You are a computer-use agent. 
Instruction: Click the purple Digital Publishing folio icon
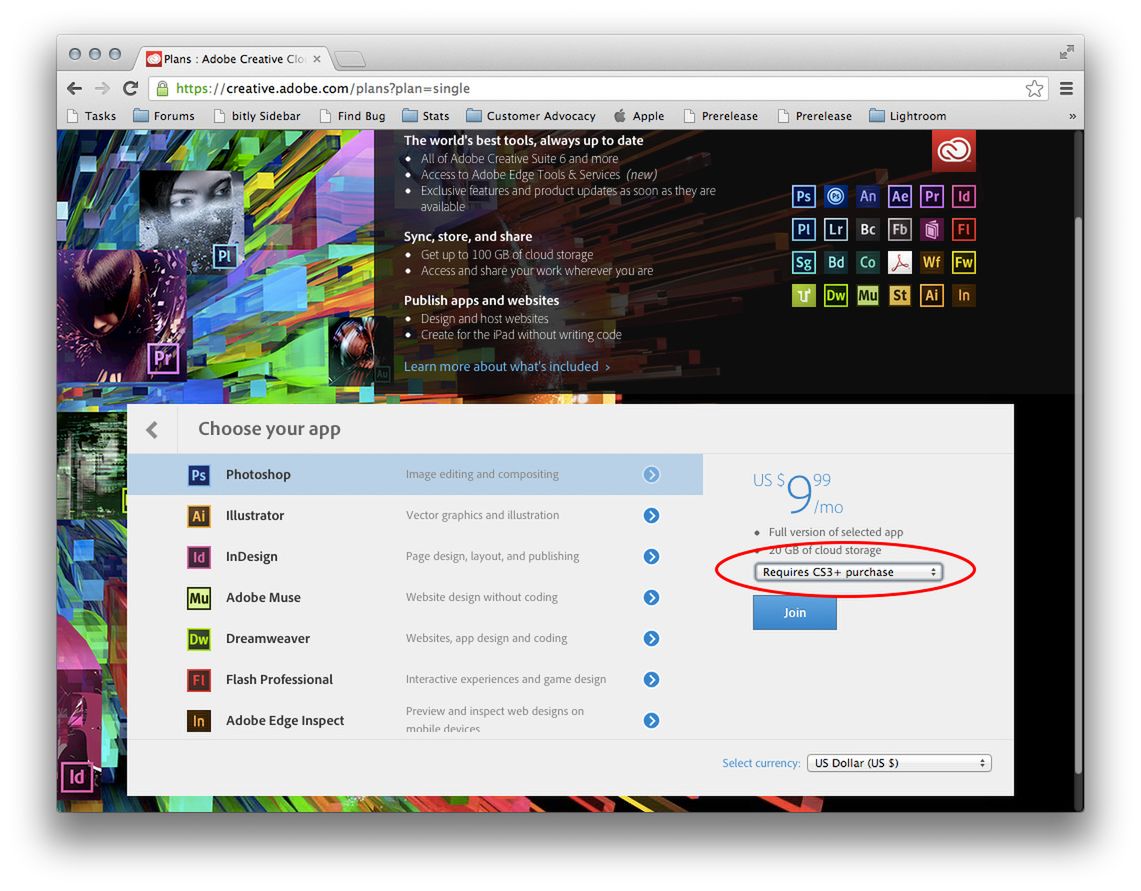[x=931, y=229]
